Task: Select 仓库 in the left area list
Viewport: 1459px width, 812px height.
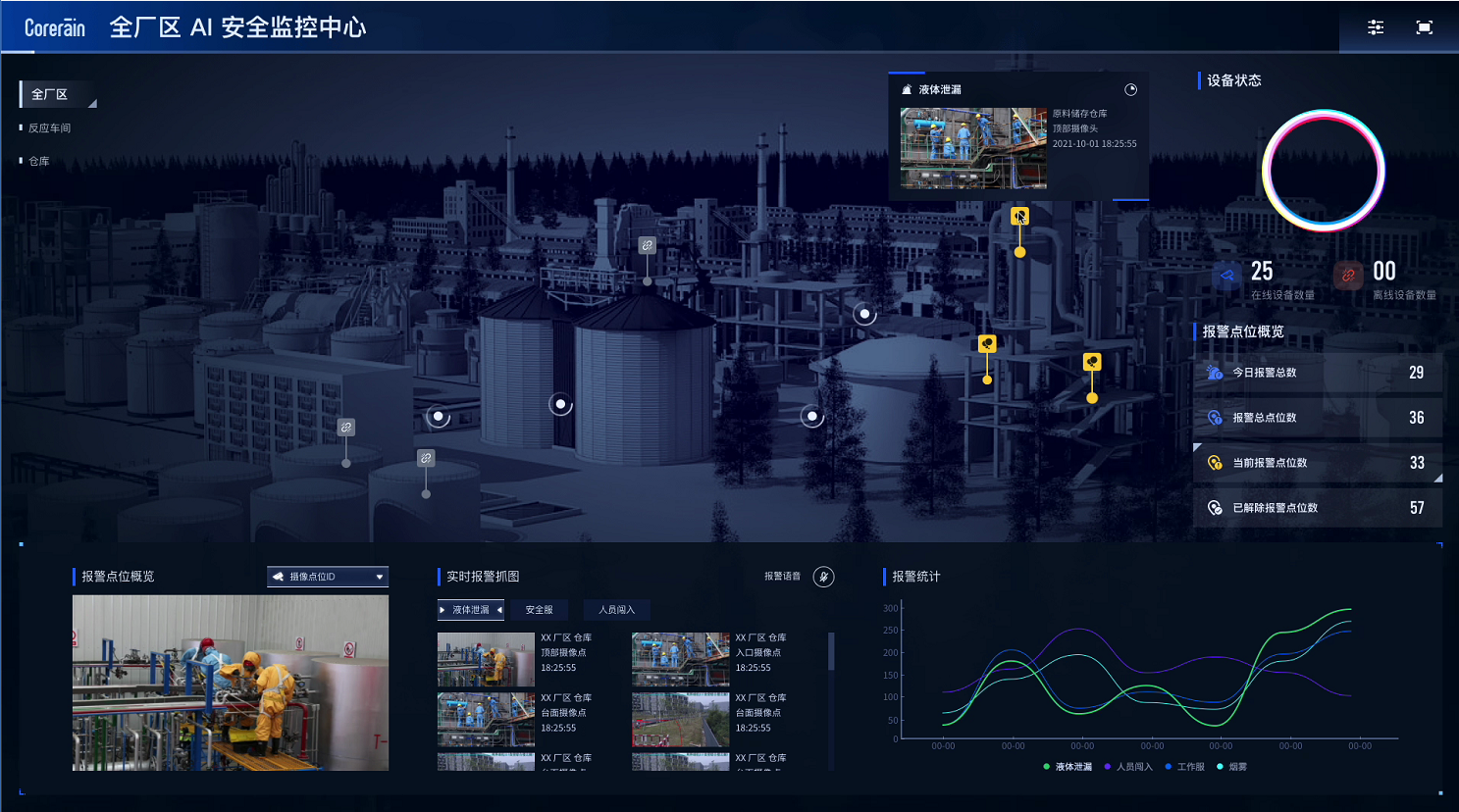Action: 38,162
